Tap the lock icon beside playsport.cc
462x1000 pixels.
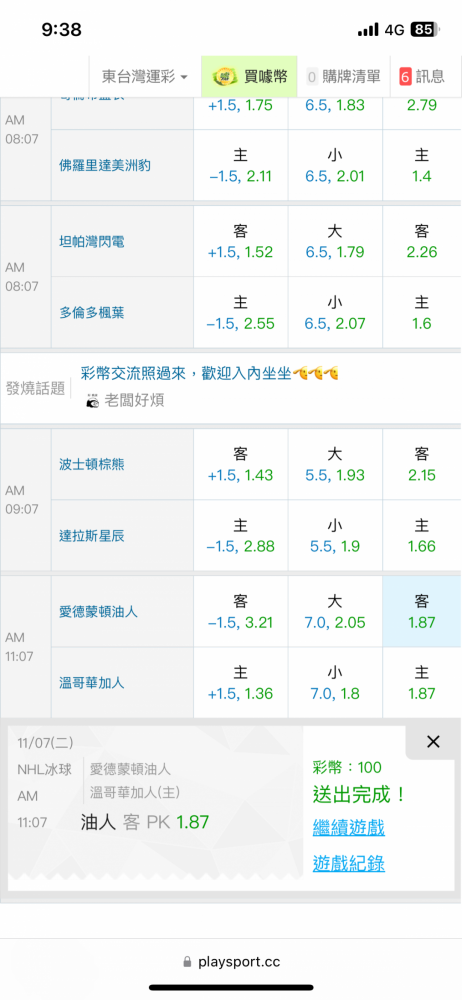tap(187, 961)
